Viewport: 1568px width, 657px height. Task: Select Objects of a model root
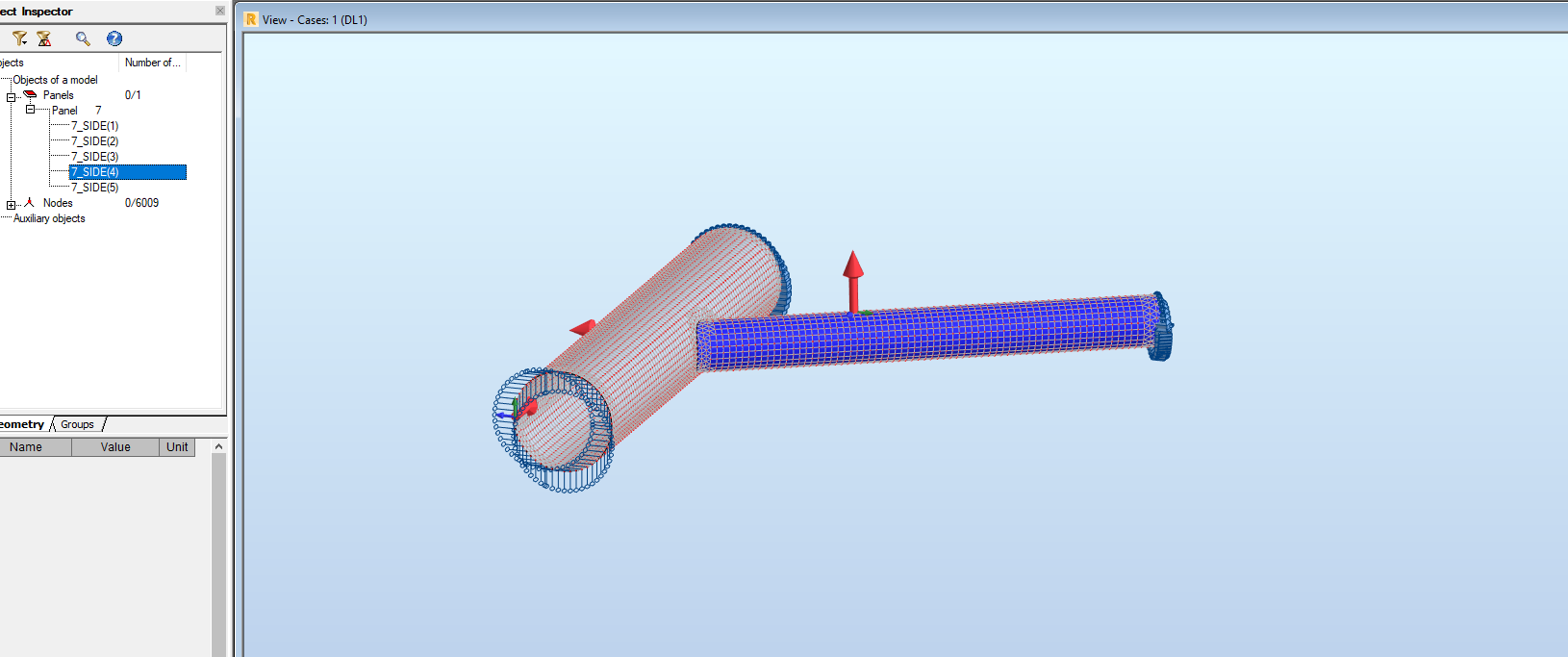pyautogui.click(x=55, y=80)
